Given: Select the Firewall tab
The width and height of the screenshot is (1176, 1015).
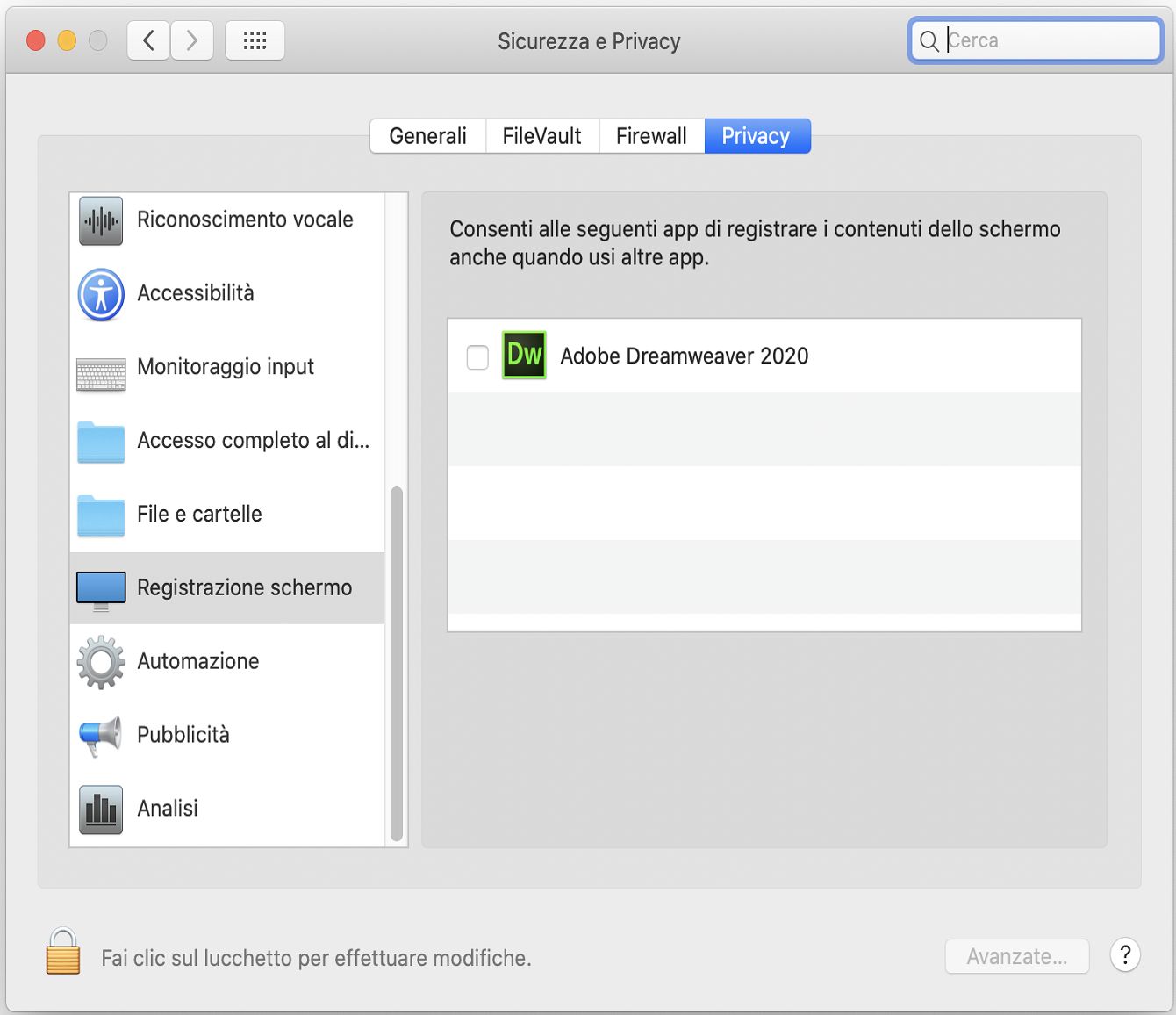Looking at the screenshot, I should point(650,136).
